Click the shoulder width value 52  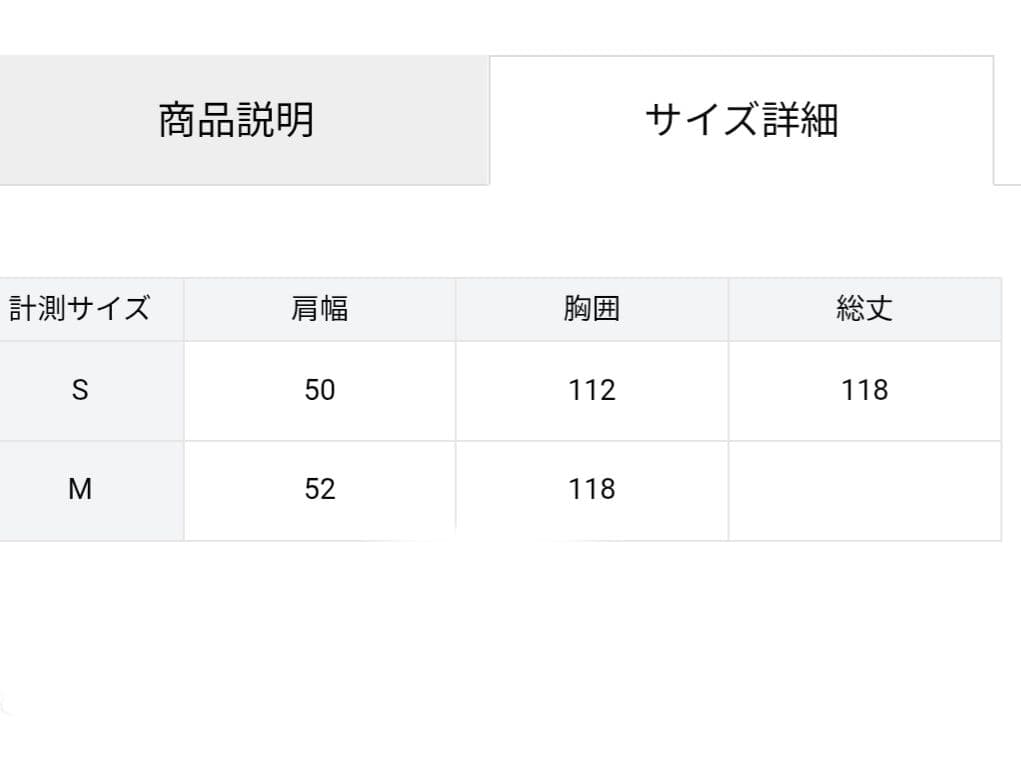point(319,489)
